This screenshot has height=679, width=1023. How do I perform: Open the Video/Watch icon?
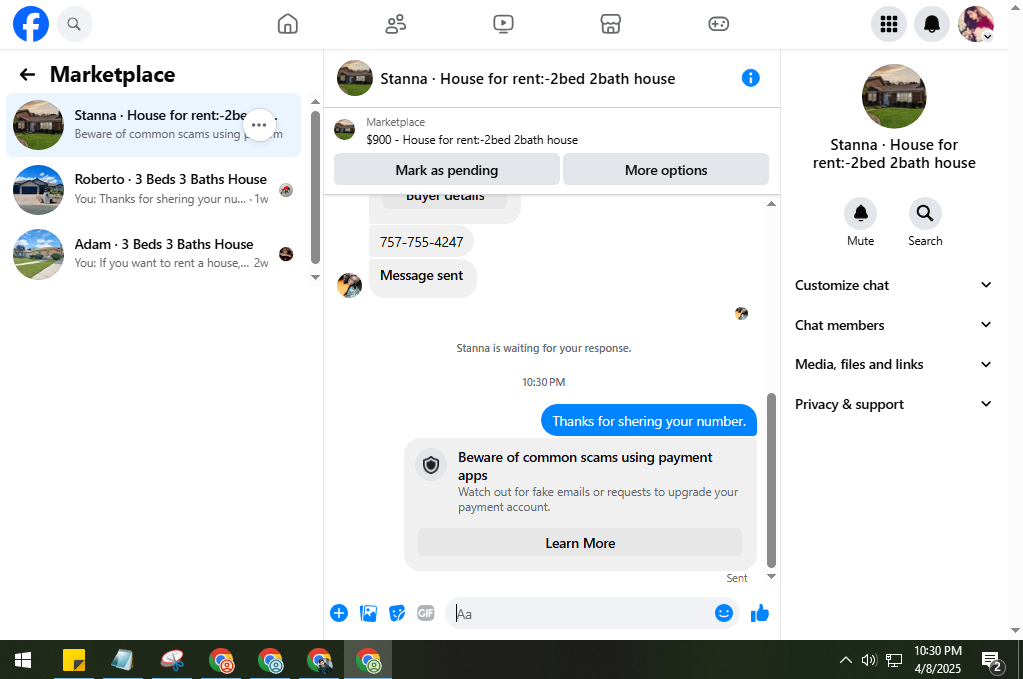point(503,24)
